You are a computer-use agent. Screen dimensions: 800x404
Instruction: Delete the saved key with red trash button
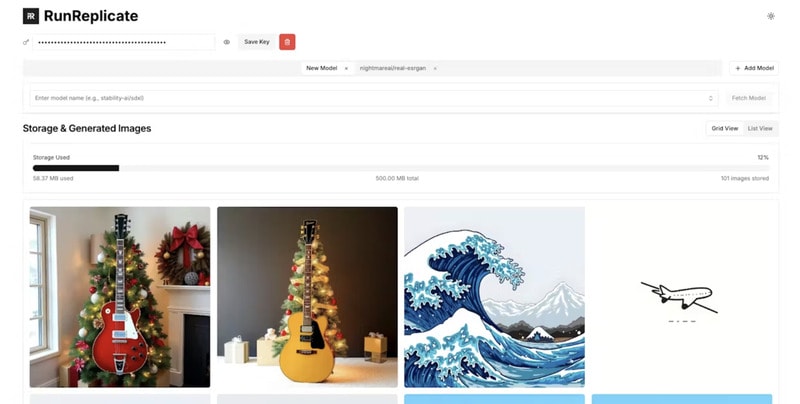click(x=287, y=42)
